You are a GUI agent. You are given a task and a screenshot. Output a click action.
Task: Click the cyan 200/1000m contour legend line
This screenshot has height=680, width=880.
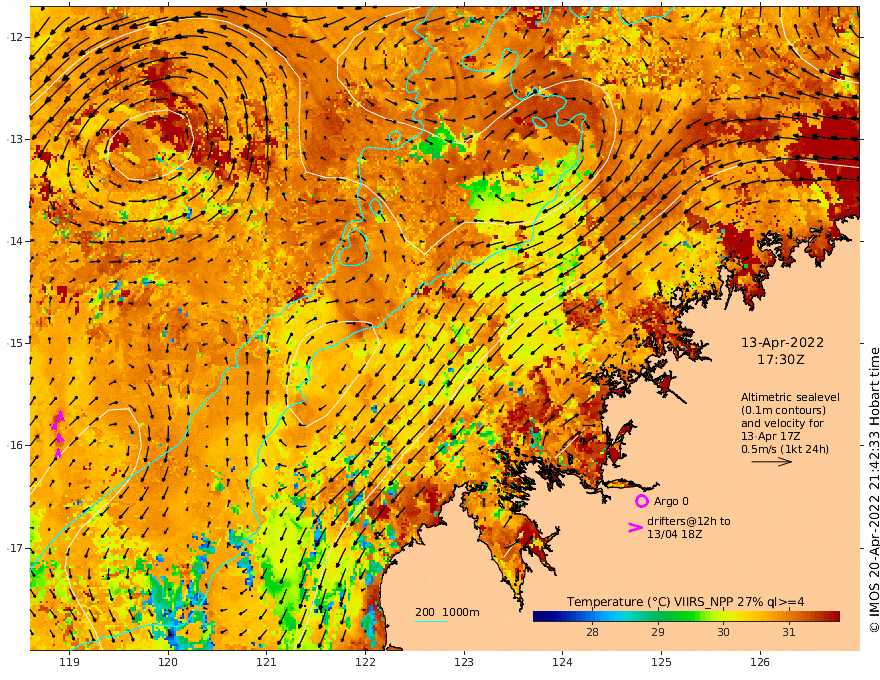[x=431, y=621]
